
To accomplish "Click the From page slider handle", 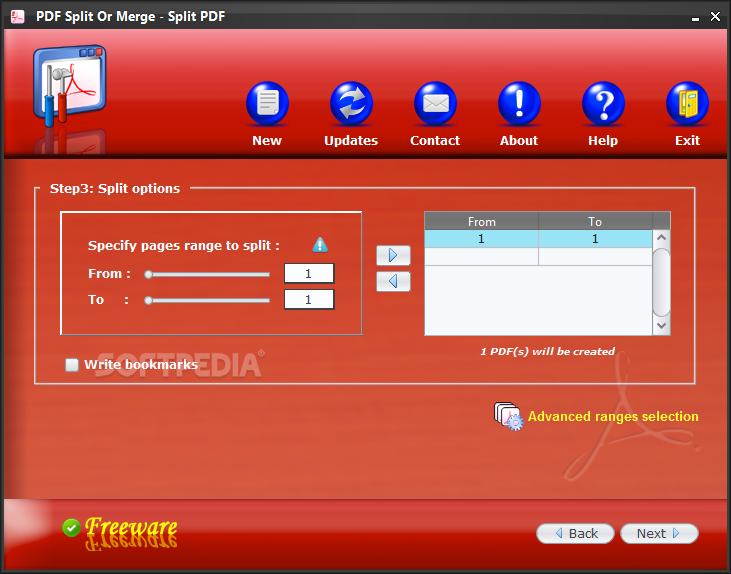I will (148, 275).
